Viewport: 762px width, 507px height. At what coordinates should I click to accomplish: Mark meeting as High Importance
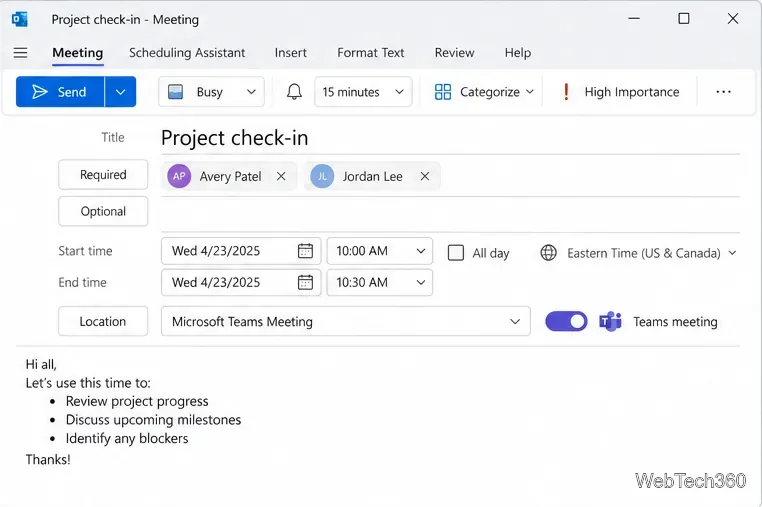(622, 92)
